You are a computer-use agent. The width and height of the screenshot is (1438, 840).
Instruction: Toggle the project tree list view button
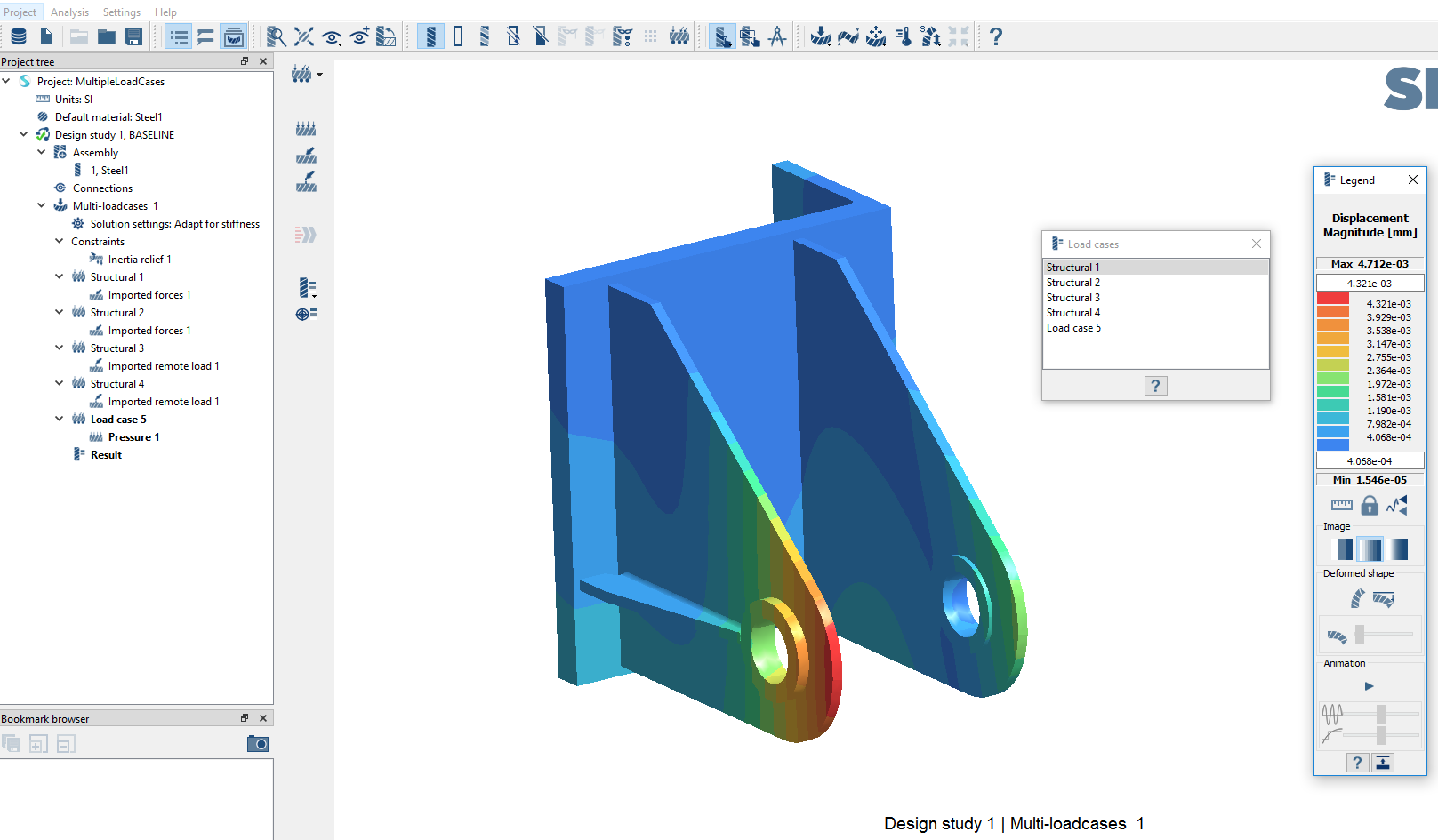(179, 36)
